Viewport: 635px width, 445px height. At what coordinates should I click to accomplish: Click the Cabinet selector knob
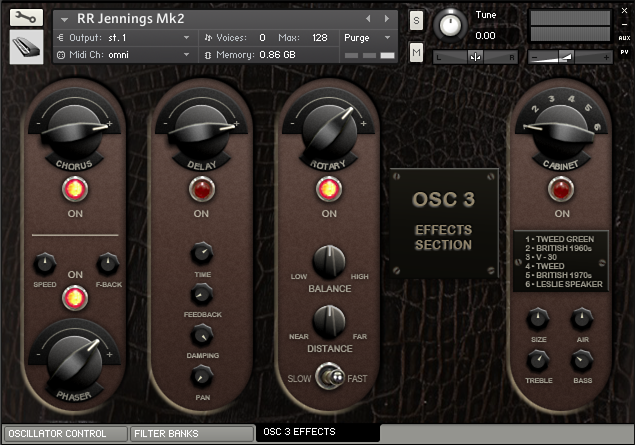tap(561, 130)
